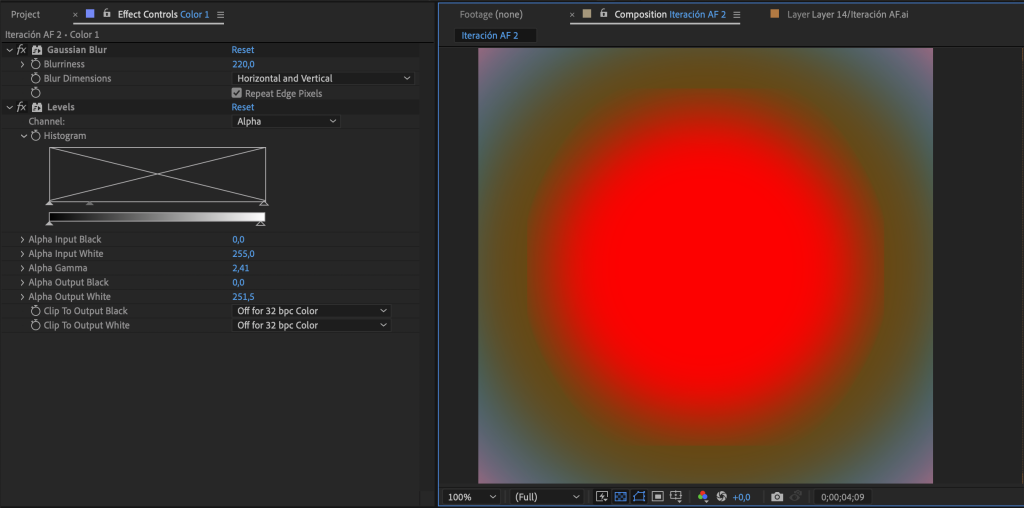Close the Composition panel tab

572,14
